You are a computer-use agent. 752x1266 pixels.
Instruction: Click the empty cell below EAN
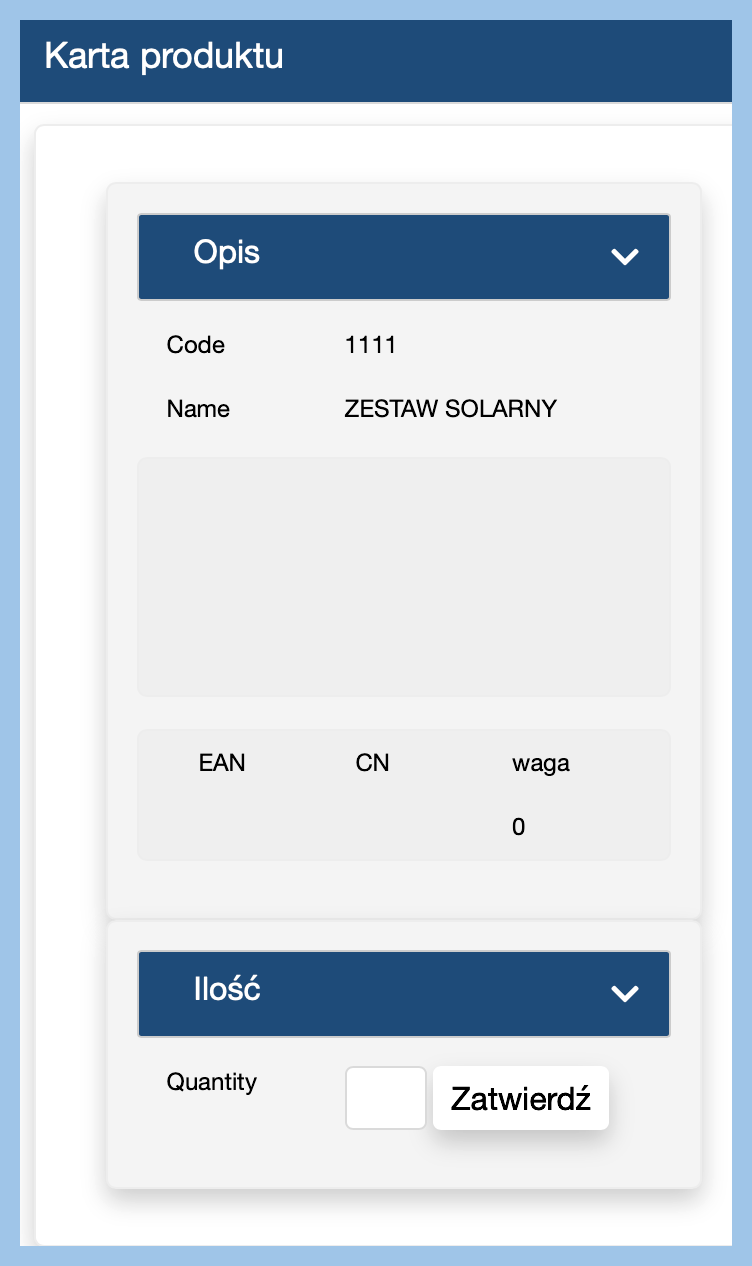point(222,827)
